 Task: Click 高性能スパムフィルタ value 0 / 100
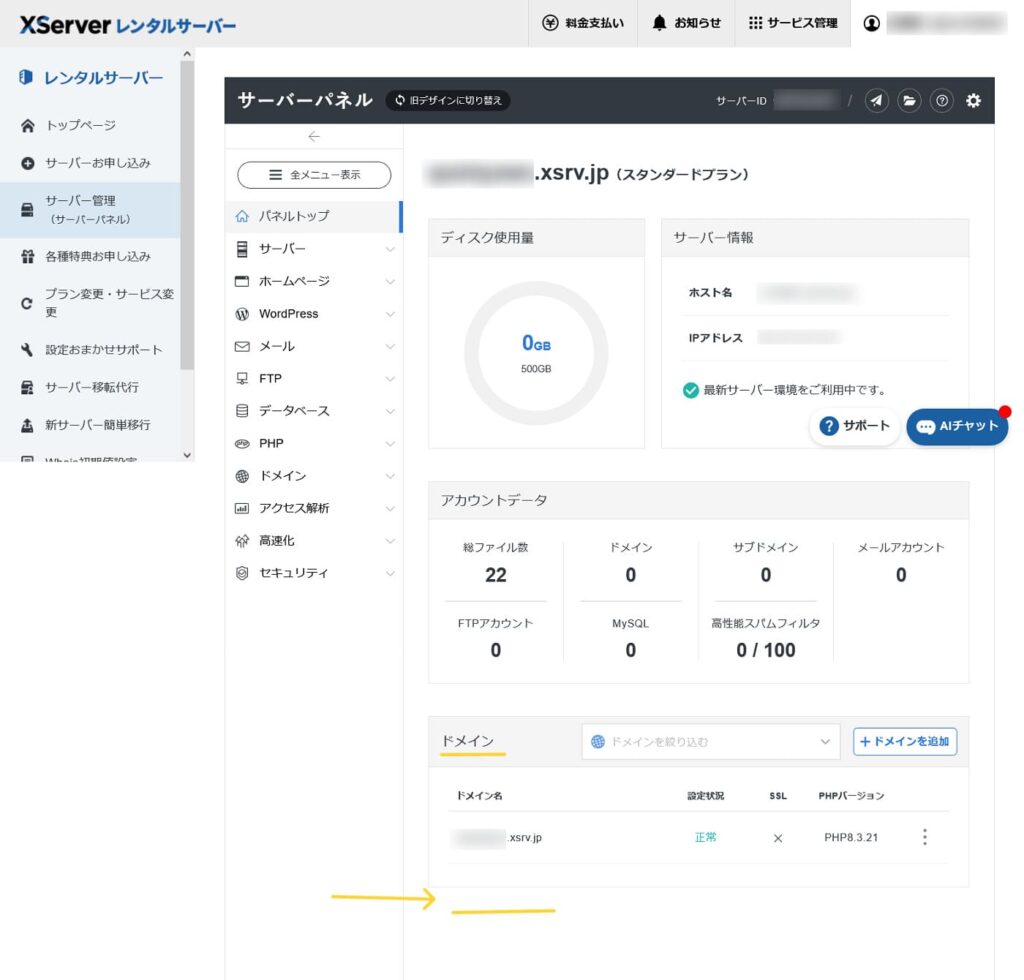pyautogui.click(x=765, y=650)
